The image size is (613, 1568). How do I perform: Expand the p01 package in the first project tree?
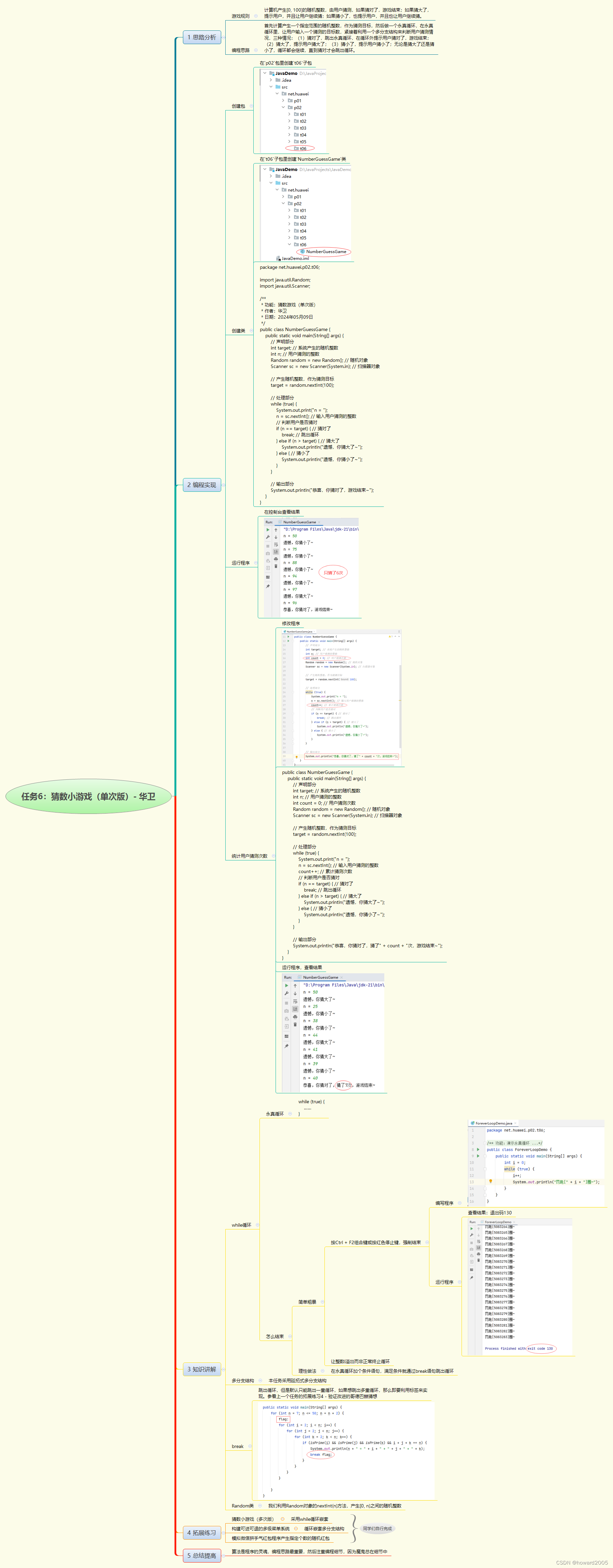point(283,101)
